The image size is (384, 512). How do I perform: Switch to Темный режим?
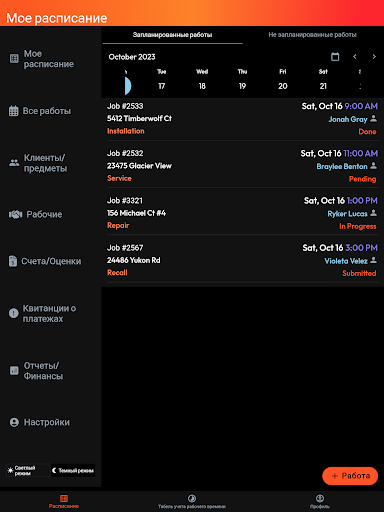(73, 471)
